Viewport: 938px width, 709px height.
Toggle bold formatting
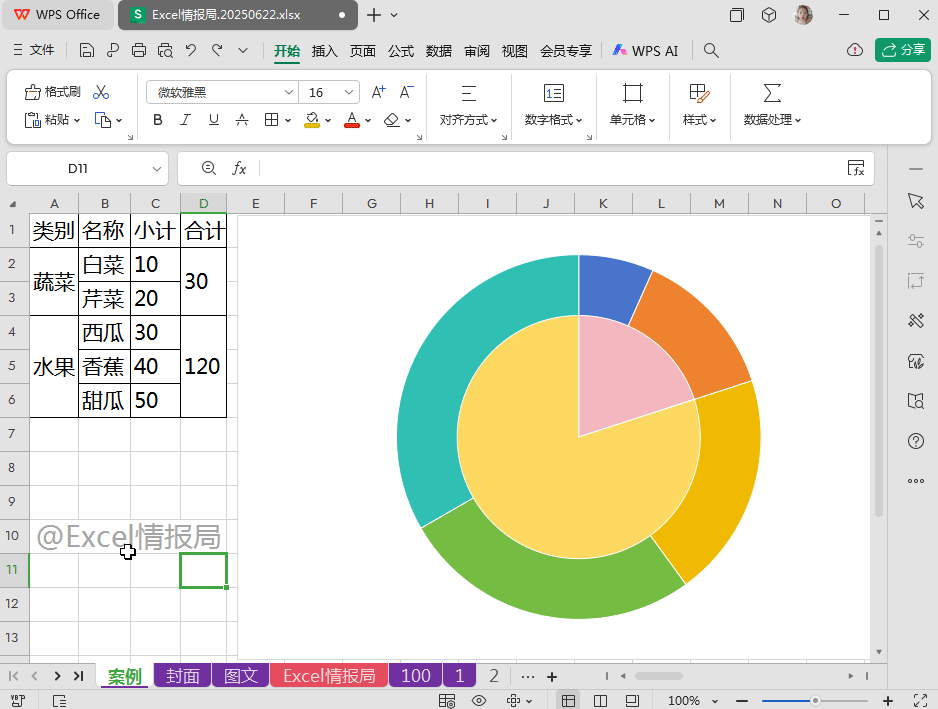(157, 120)
